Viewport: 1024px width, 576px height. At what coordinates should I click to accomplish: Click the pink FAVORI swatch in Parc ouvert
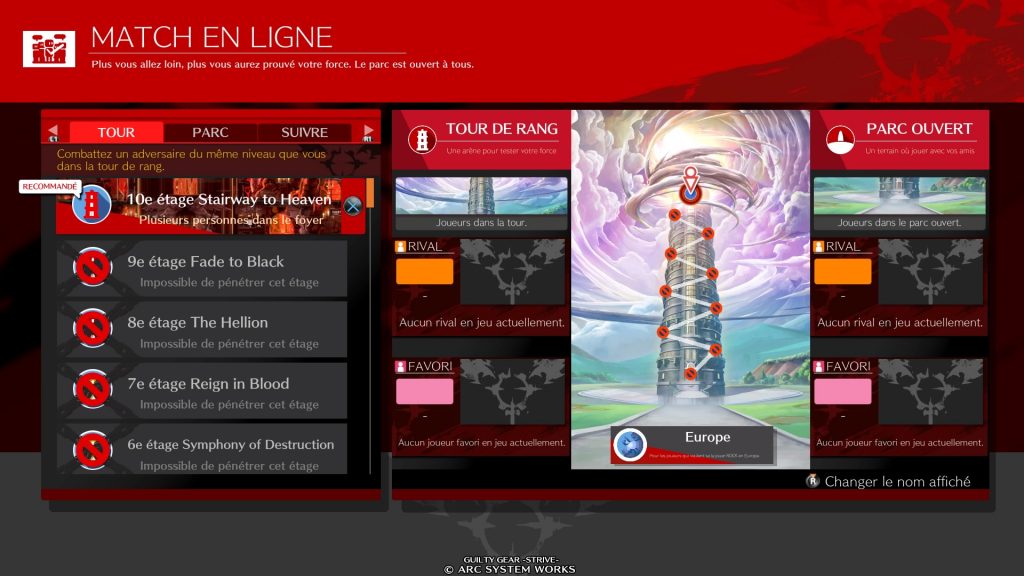pyautogui.click(x=842, y=392)
